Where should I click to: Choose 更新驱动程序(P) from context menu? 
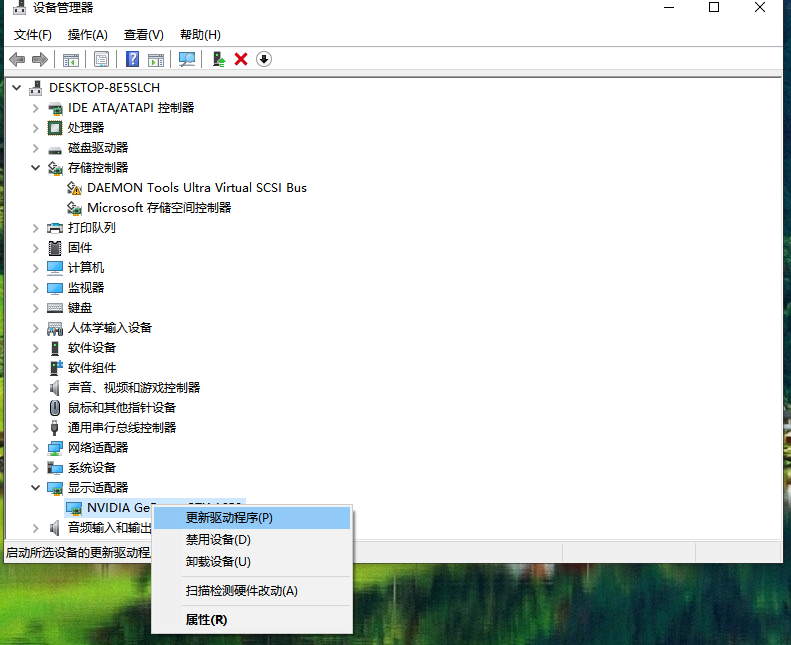252,518
